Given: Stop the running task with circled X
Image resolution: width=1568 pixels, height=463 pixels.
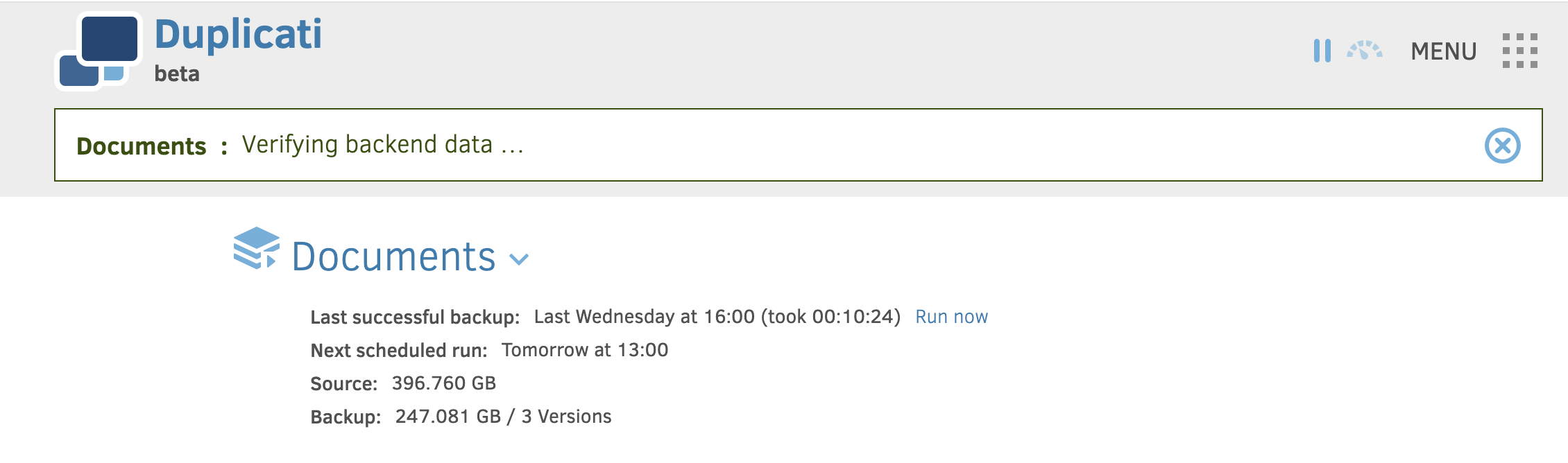Looking at the screenshot, I should [x=1503, y=146].
